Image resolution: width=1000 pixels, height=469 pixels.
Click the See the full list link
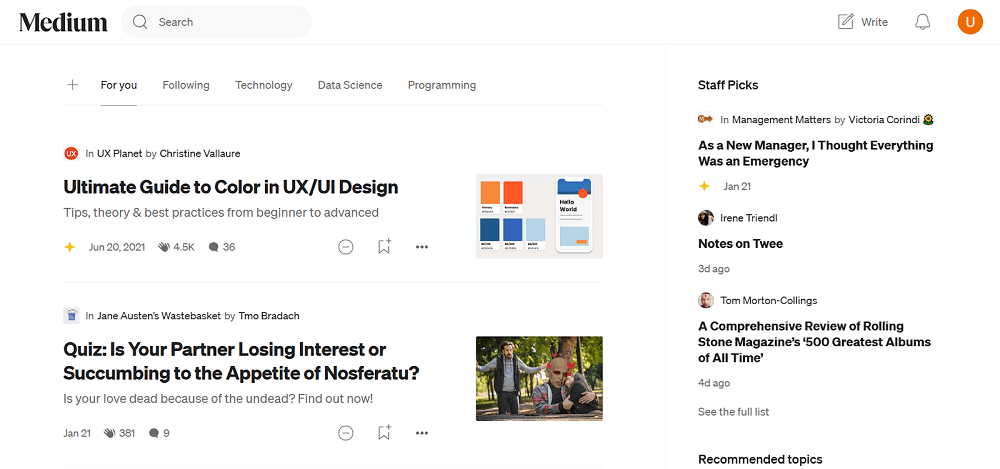click(733, 412)
